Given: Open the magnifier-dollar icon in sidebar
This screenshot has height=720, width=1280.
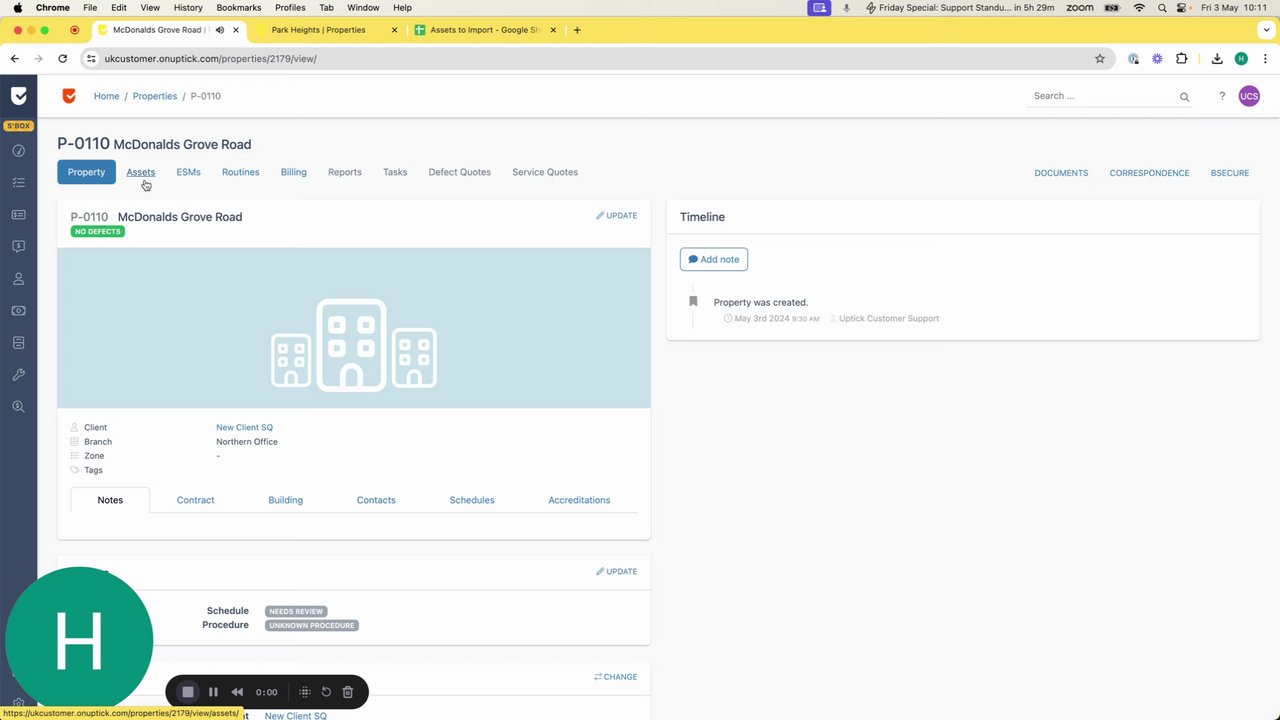Looking at the screenshot, I should click(x=18, y=407).
